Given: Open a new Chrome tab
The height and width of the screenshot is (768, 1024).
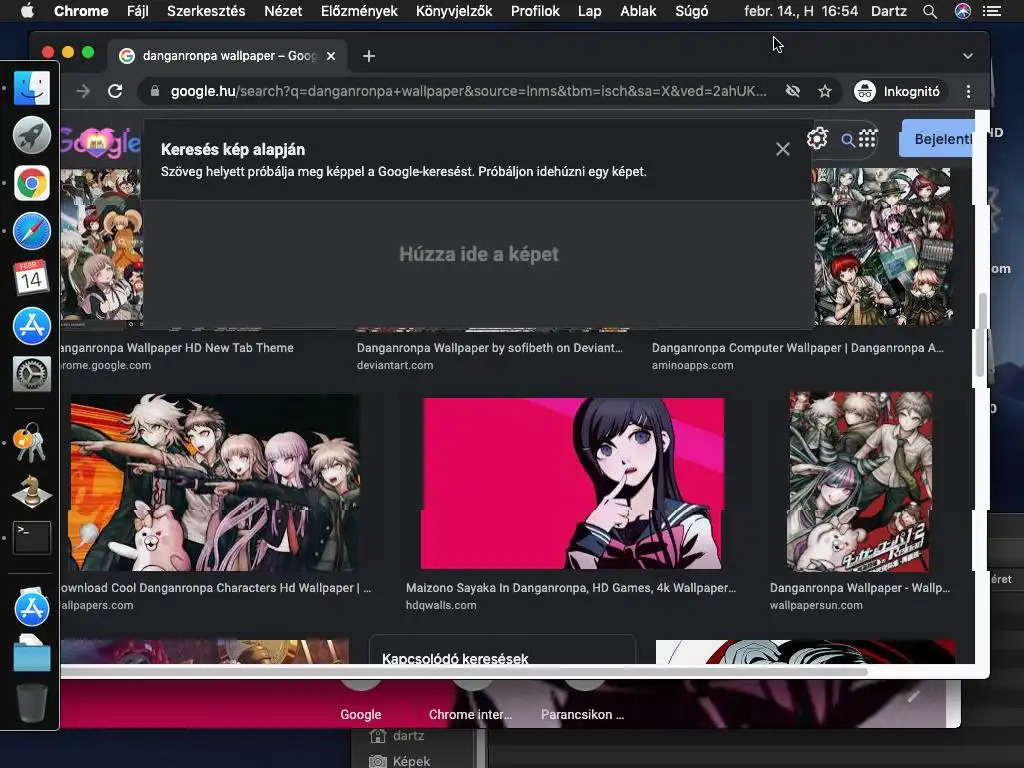Looking at the screenshot, I should (x=369, y=56).
